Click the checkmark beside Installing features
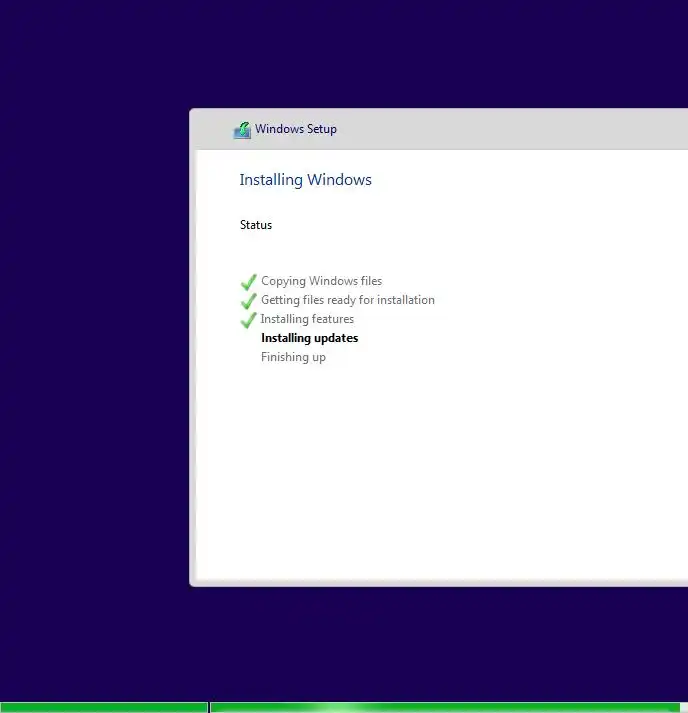 (x=249, y=320)
